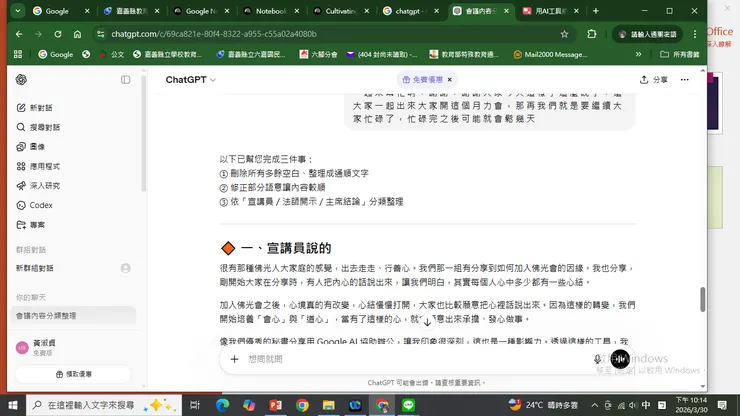Open Task View on the taskbar

(194, 405)
